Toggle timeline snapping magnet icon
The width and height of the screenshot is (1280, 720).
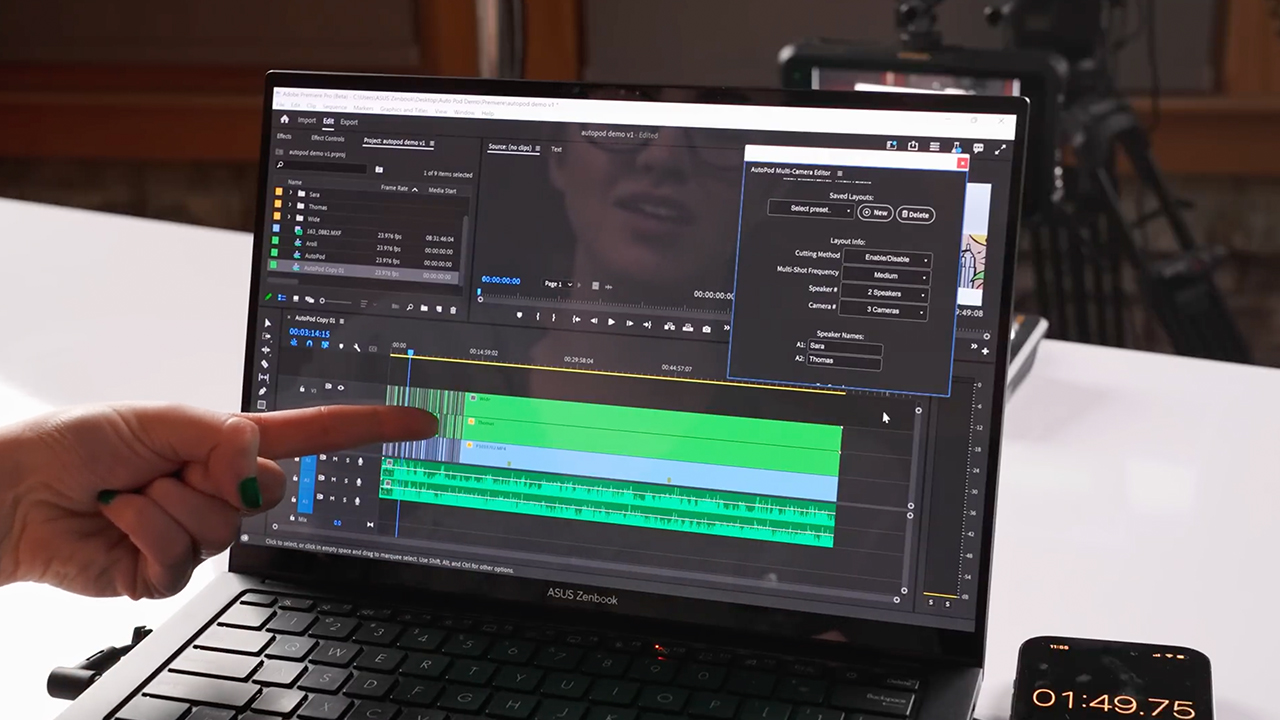point(309,344)
